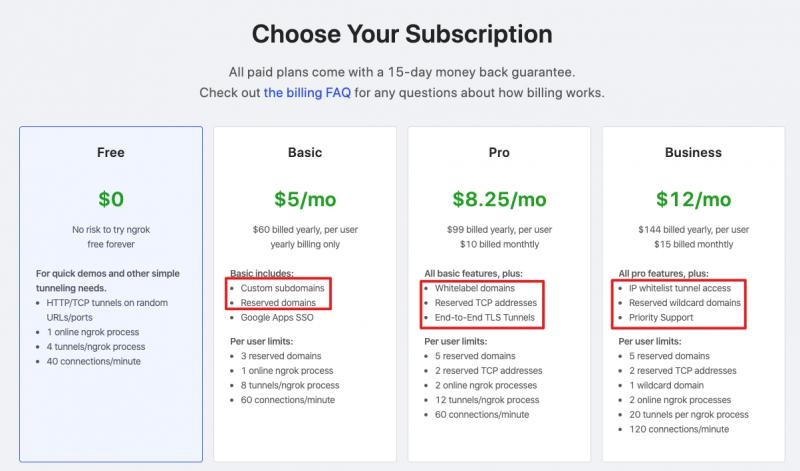800x471 pixels.
Task: Click the Reserved domains feature in Basic
Action: coord(279,303)
